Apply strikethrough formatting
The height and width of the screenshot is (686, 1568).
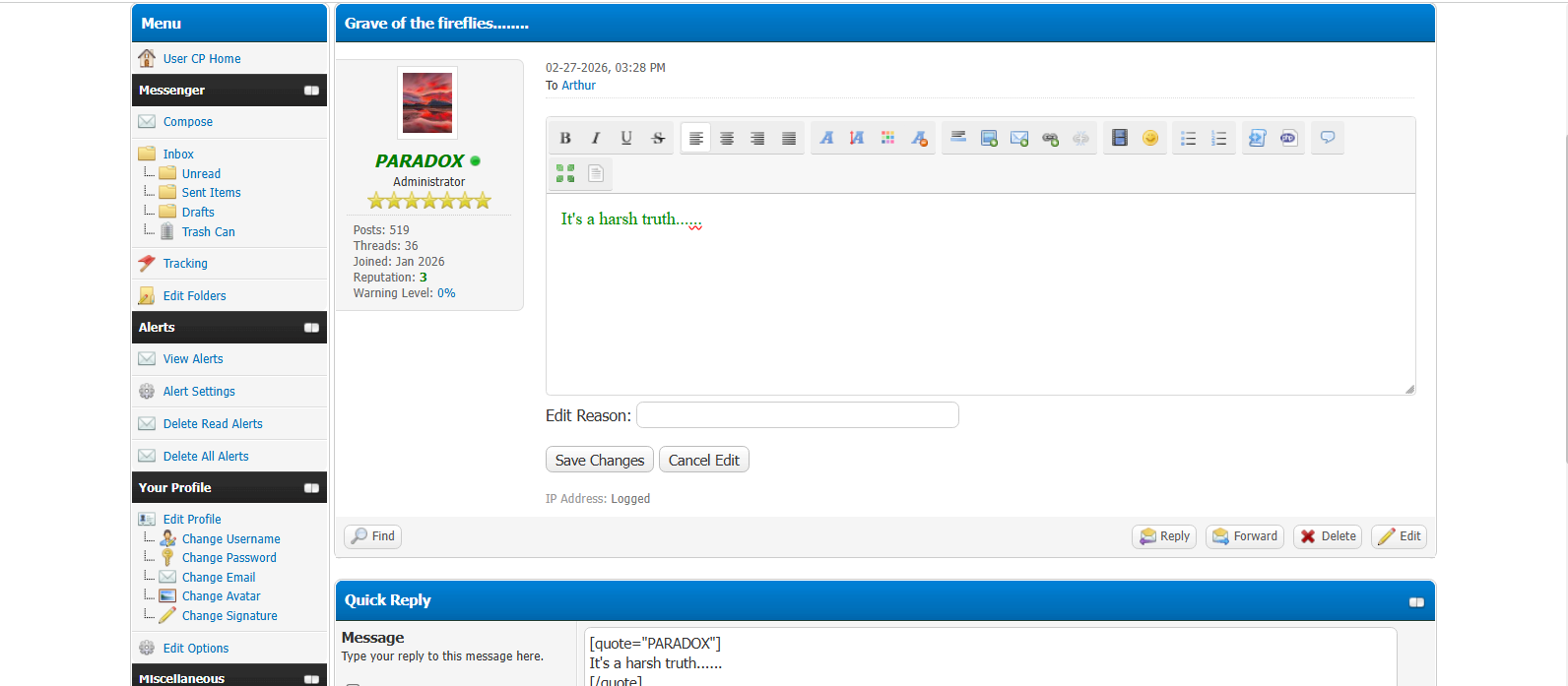pos(658,139)
